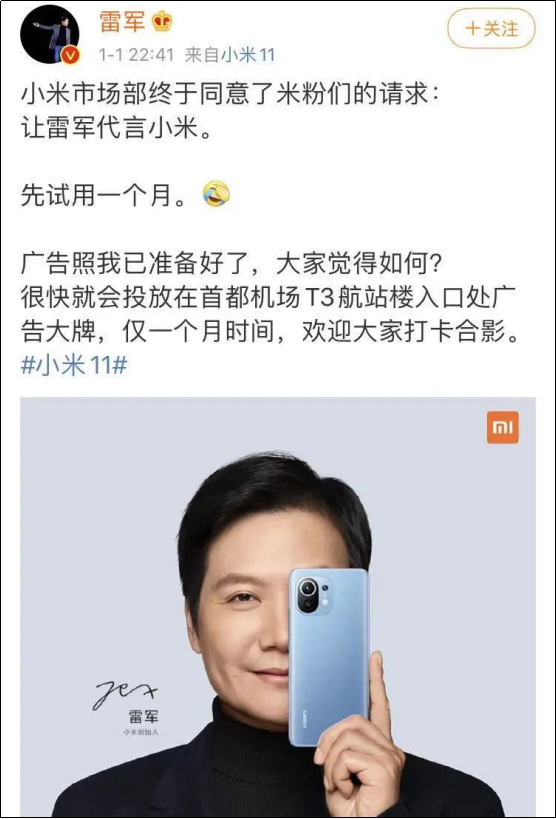Tap the camera module on the blue phone
556x819 pixels.
click(314, 595)
